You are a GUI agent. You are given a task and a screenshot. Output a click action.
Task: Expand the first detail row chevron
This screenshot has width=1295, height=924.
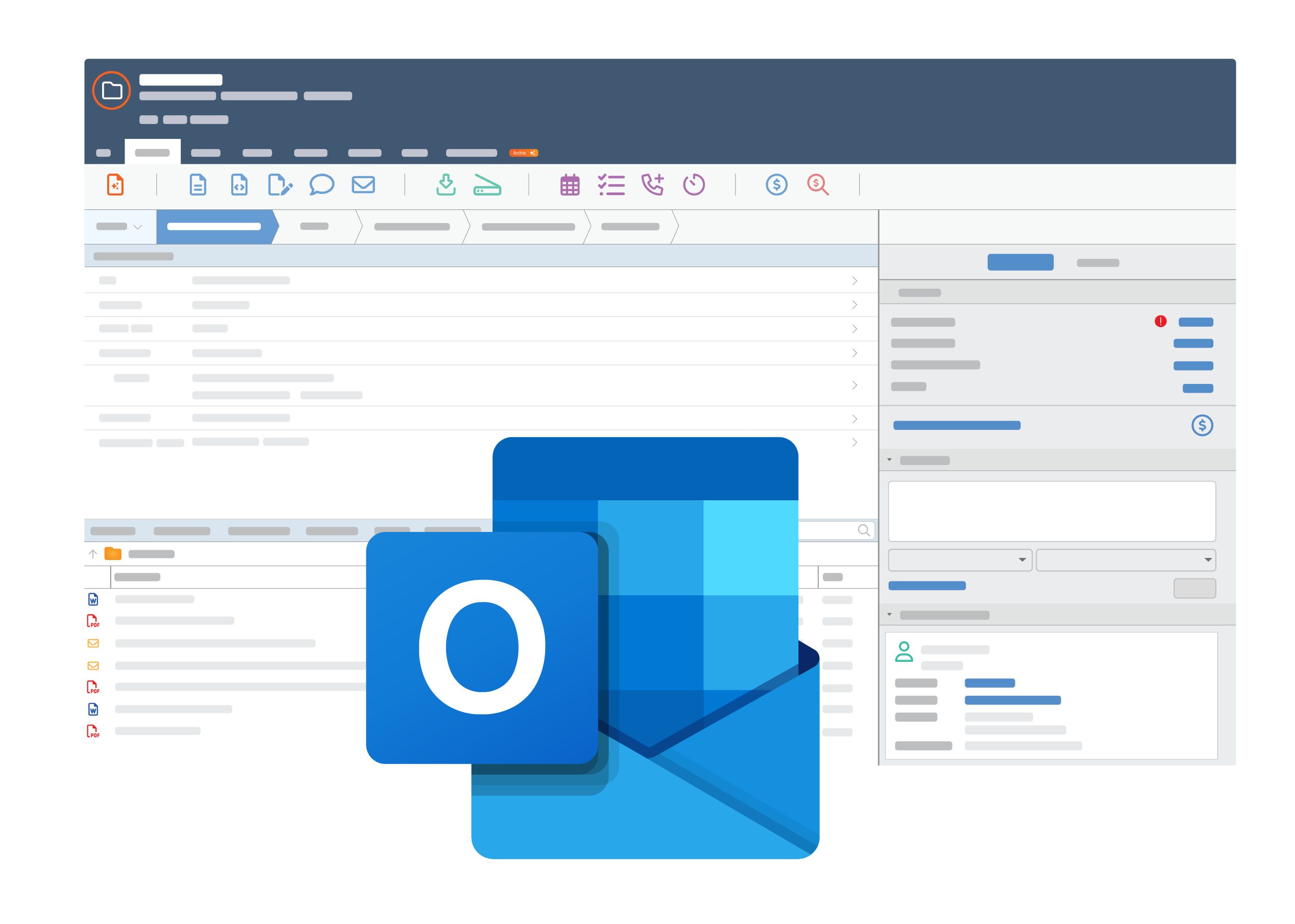[854, 280]
